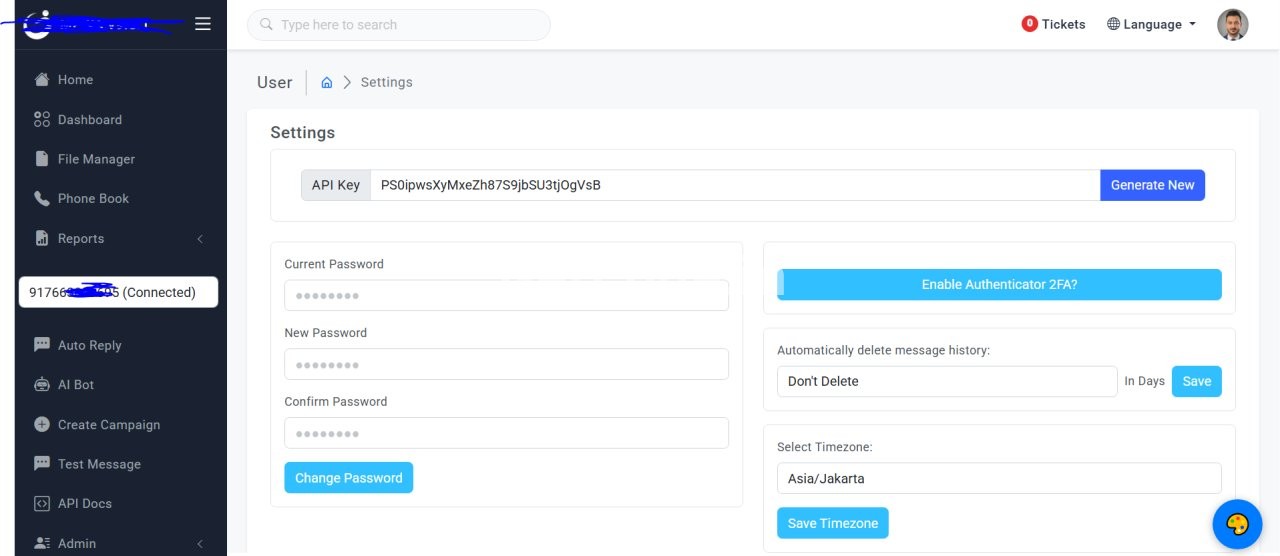Open the Home sidebar icon
Viewport: 1280px width, 556px height.
point(42,80)
